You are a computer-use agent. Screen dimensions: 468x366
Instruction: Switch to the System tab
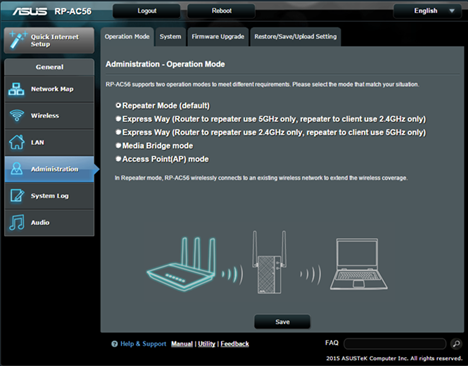click(170, 37)
